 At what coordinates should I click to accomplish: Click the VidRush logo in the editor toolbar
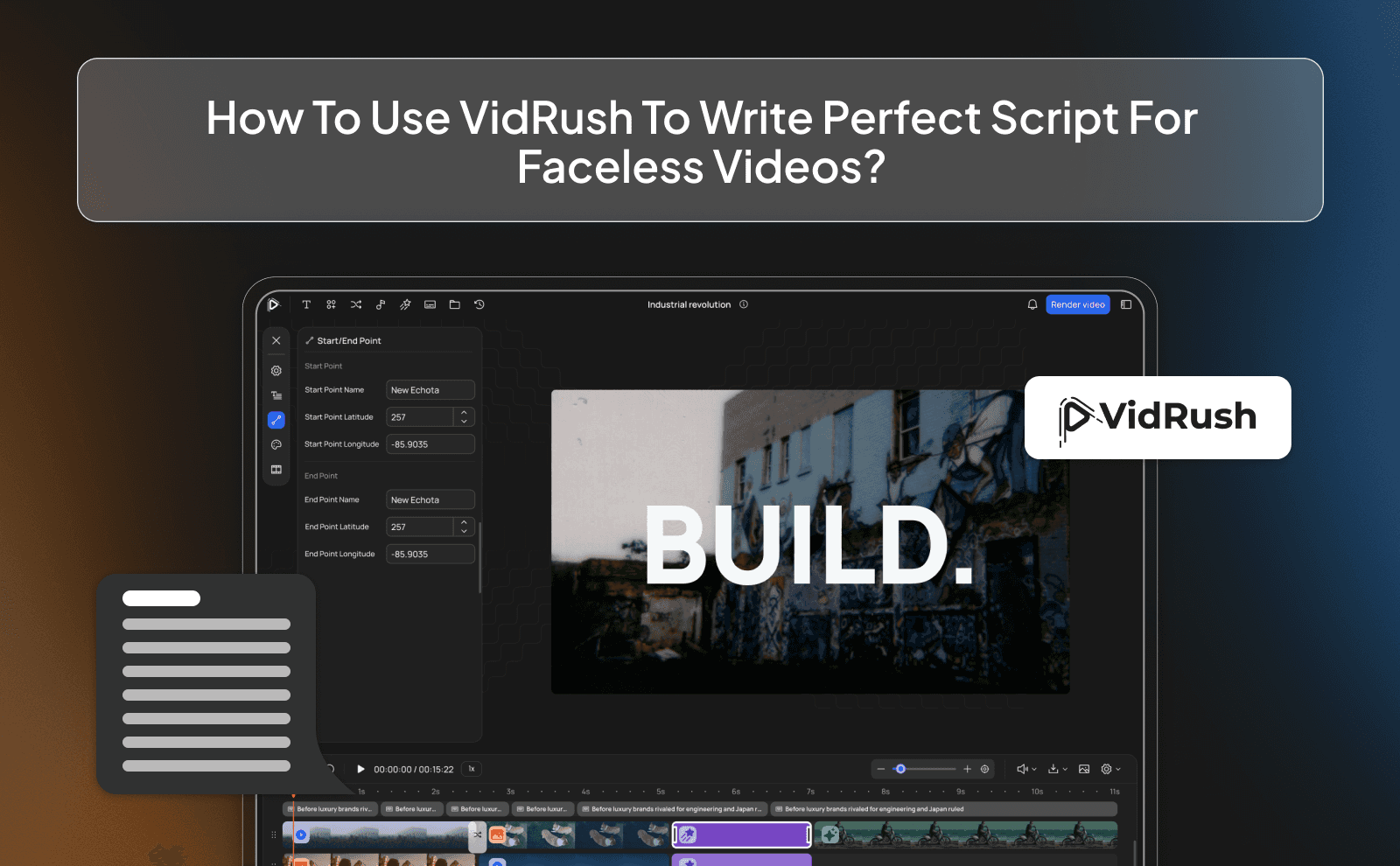273,304
